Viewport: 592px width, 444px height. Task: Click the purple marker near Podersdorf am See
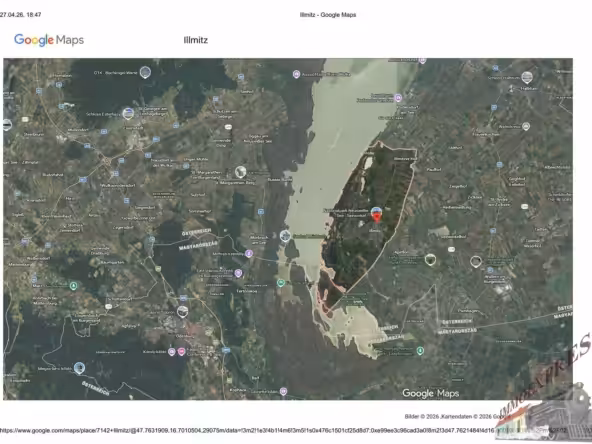(x=398, y=98)
